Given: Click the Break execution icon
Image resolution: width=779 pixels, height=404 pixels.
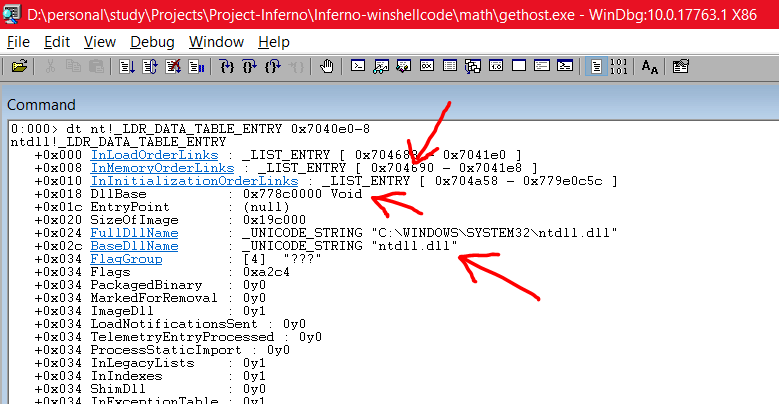Looking at the screenshot, I should pyautogui.click(x=196, y=66).
